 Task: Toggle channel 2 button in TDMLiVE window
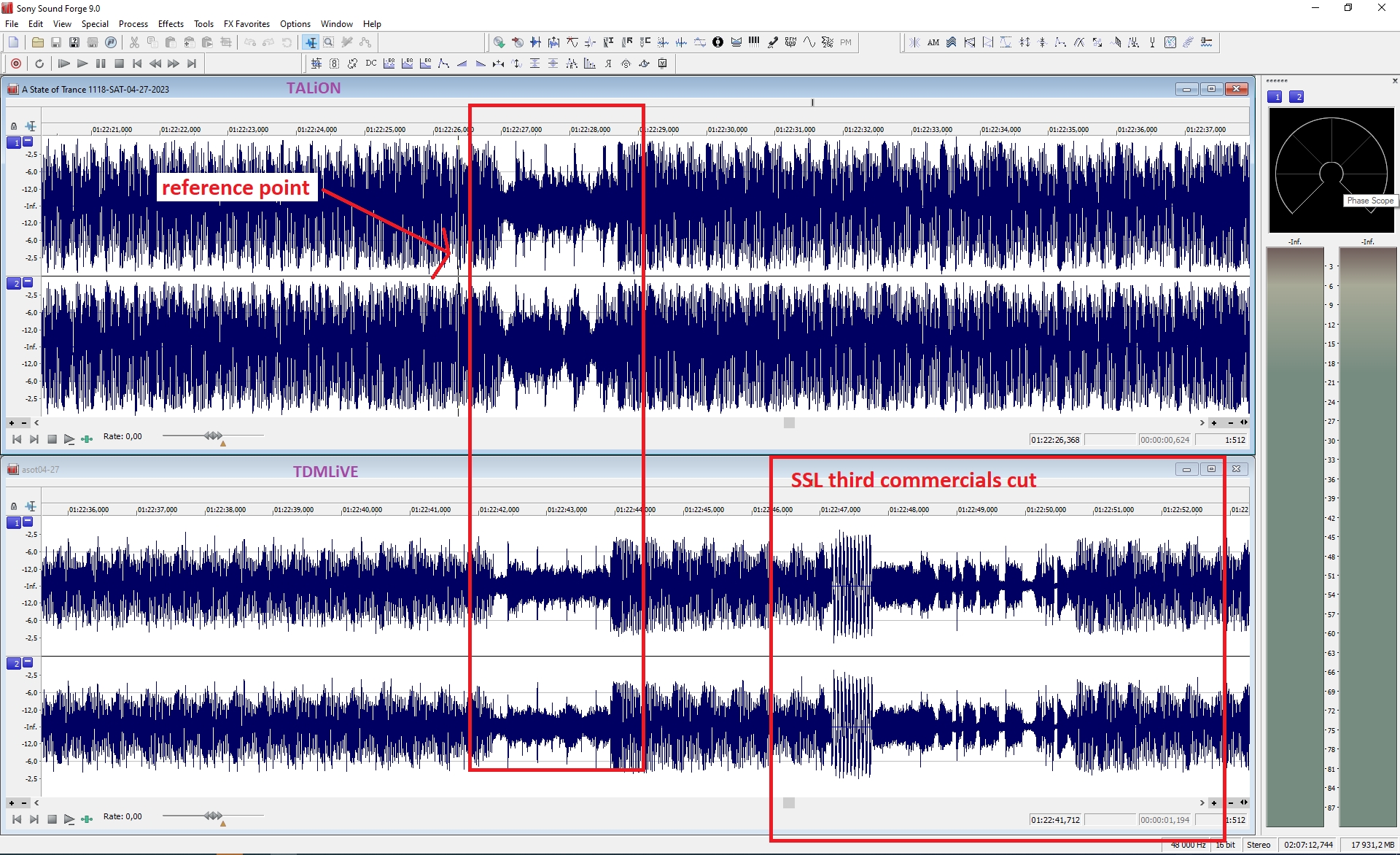click(13, 663)
